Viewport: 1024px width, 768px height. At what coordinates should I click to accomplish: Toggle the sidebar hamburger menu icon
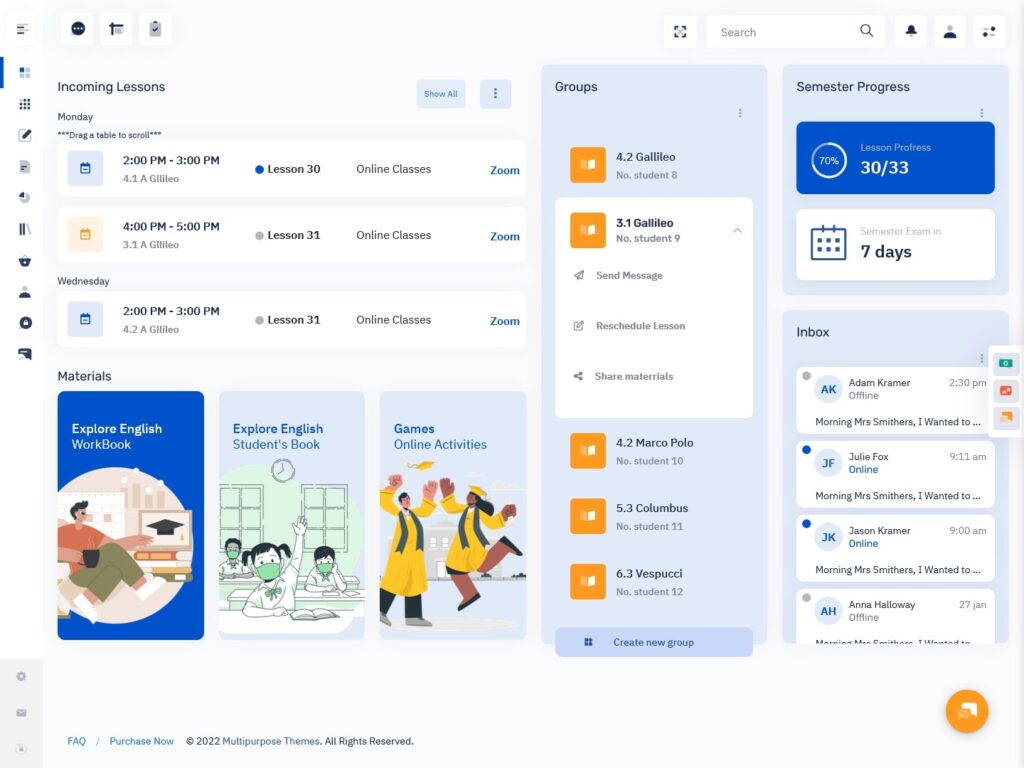pyautogui.click(x=22, y=29)
